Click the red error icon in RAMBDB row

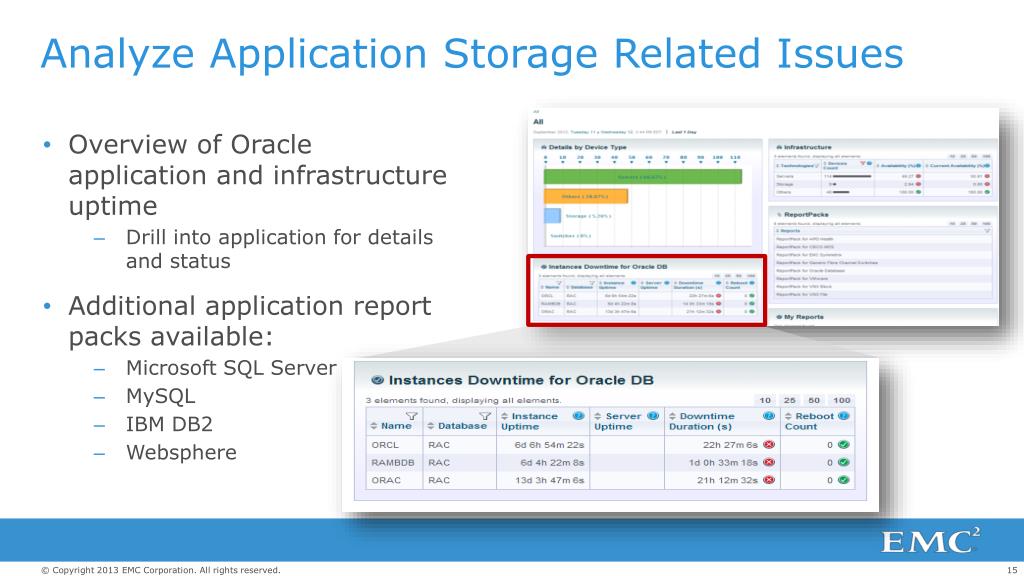[x=769, y=462]
